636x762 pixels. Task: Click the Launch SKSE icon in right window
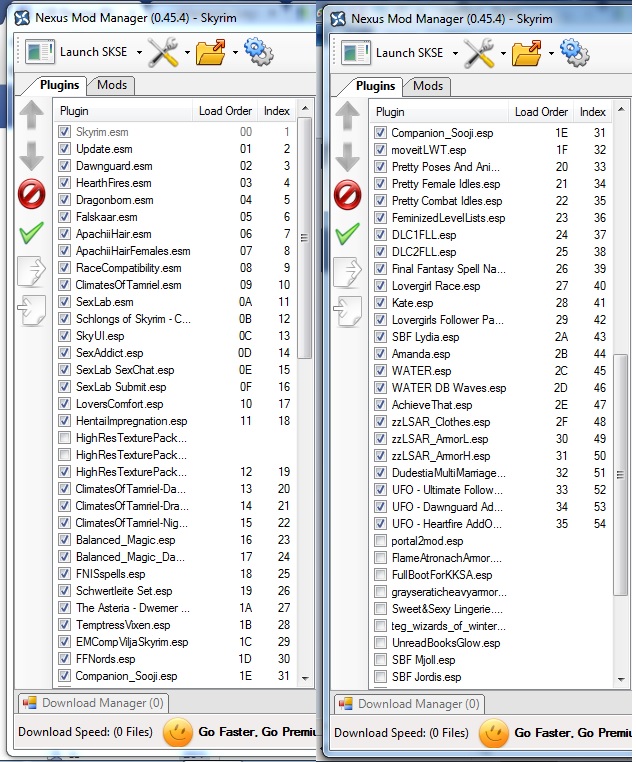[356, 53]
